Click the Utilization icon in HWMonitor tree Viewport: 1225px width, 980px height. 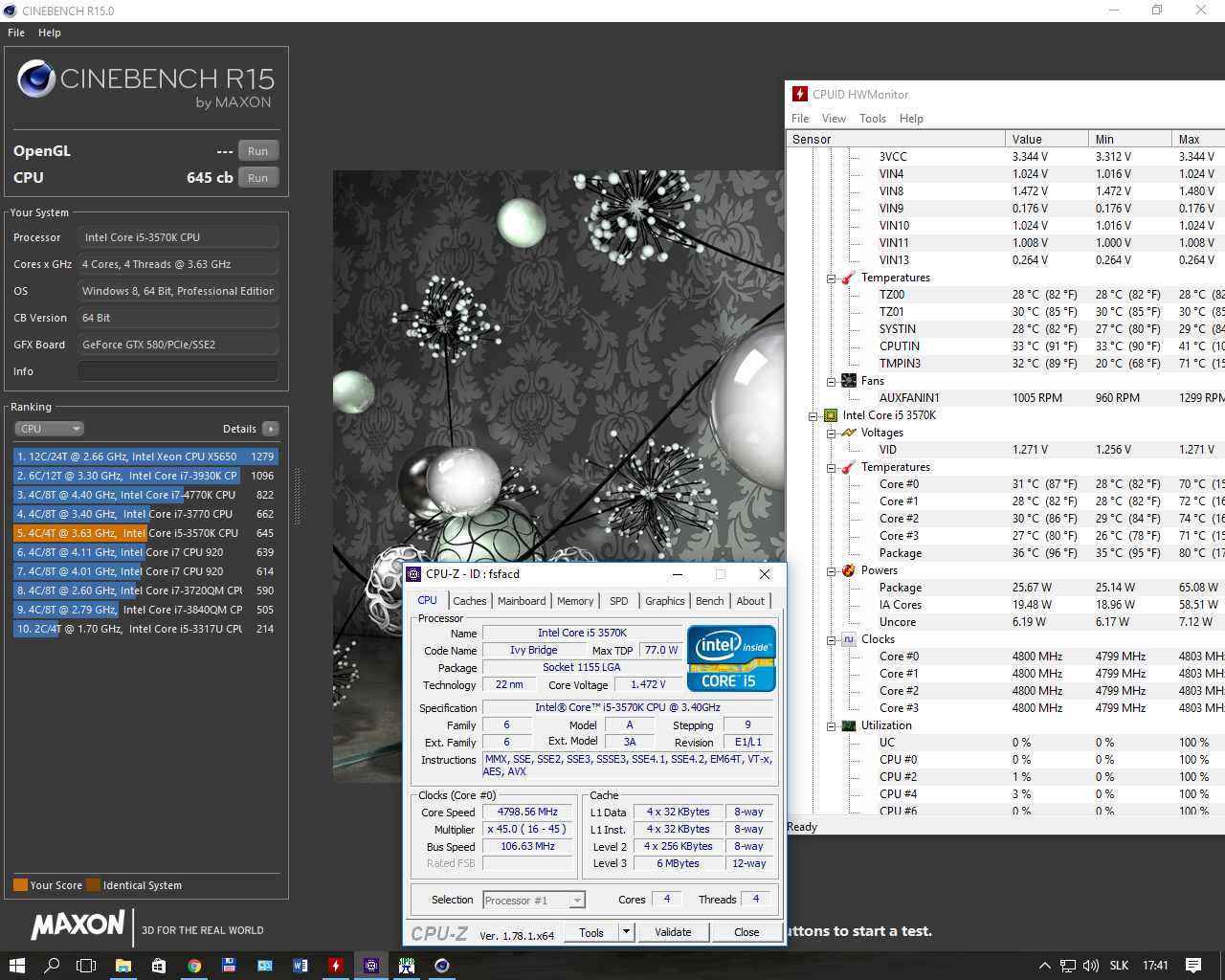pyautogui.click(x=849, y=725)
